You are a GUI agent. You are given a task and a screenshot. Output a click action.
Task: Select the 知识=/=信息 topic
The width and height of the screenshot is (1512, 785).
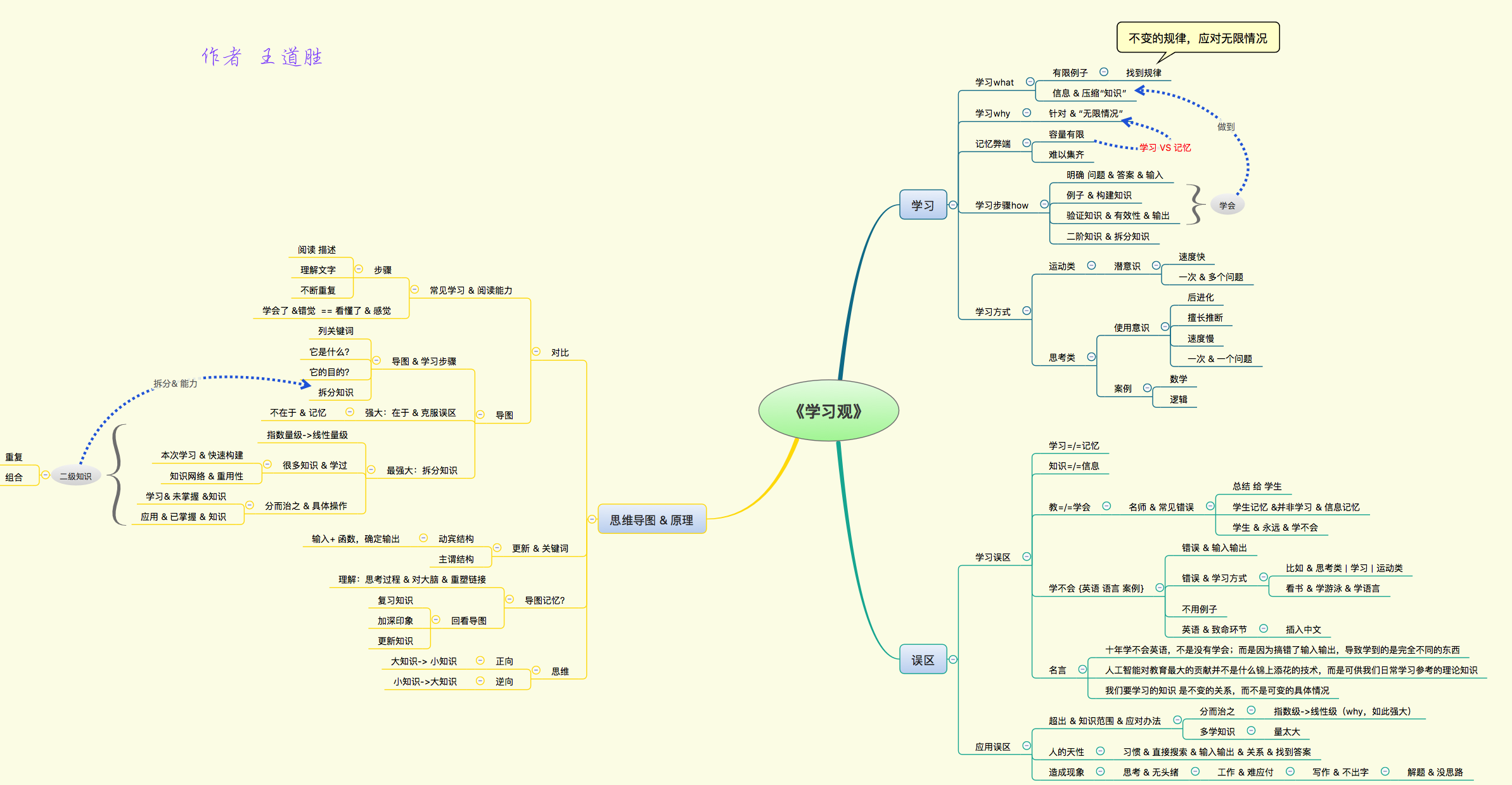click(1073, 466)
